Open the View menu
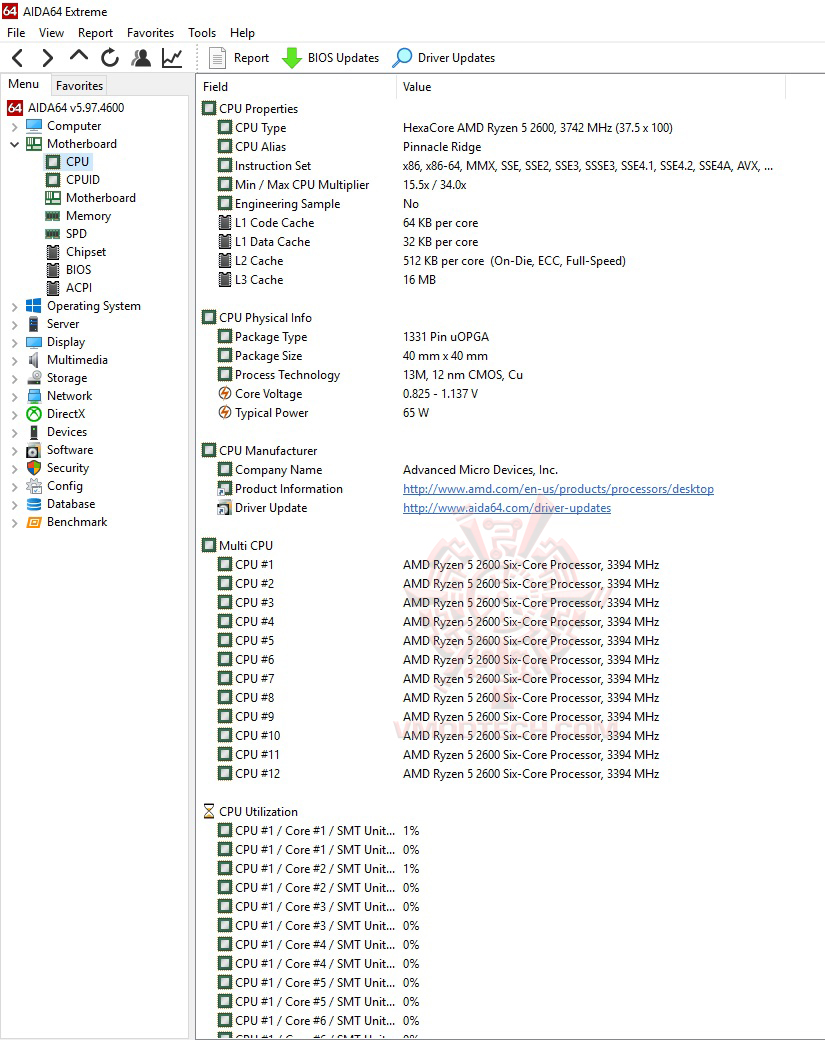This screenshot has width=825, height=1040. coord(51,32)
